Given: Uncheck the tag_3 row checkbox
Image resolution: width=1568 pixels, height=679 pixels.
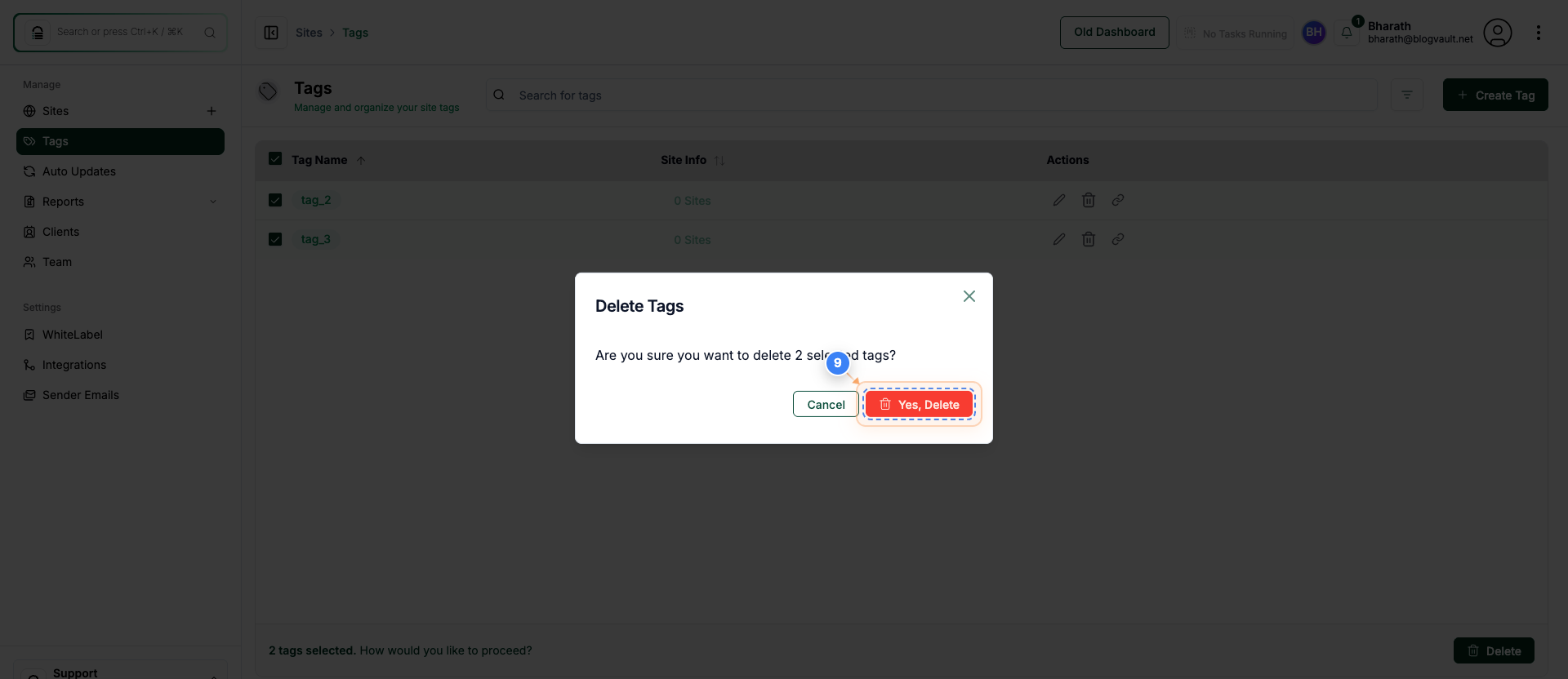Looking at the screenshot, I should [275, 239].
